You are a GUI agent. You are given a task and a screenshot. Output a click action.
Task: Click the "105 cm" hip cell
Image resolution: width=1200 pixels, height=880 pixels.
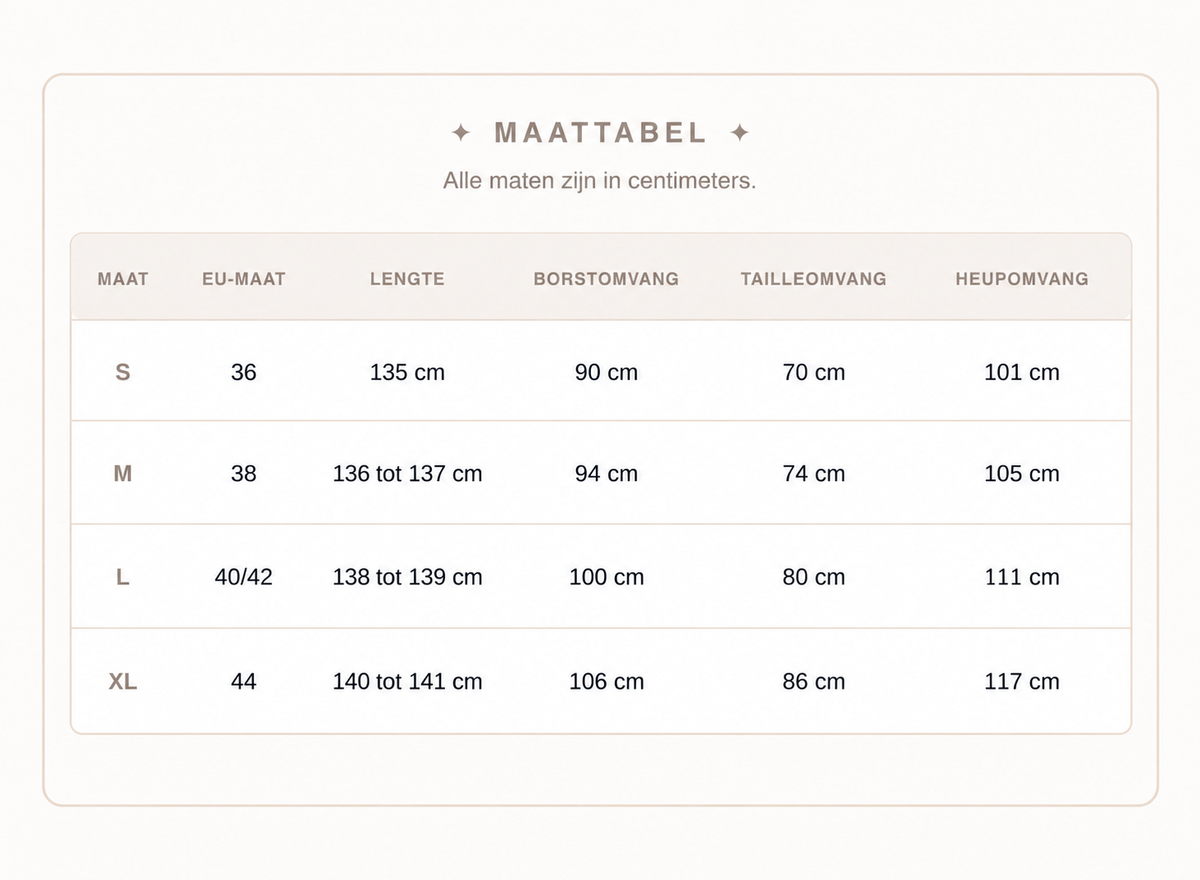(1022, 474)
